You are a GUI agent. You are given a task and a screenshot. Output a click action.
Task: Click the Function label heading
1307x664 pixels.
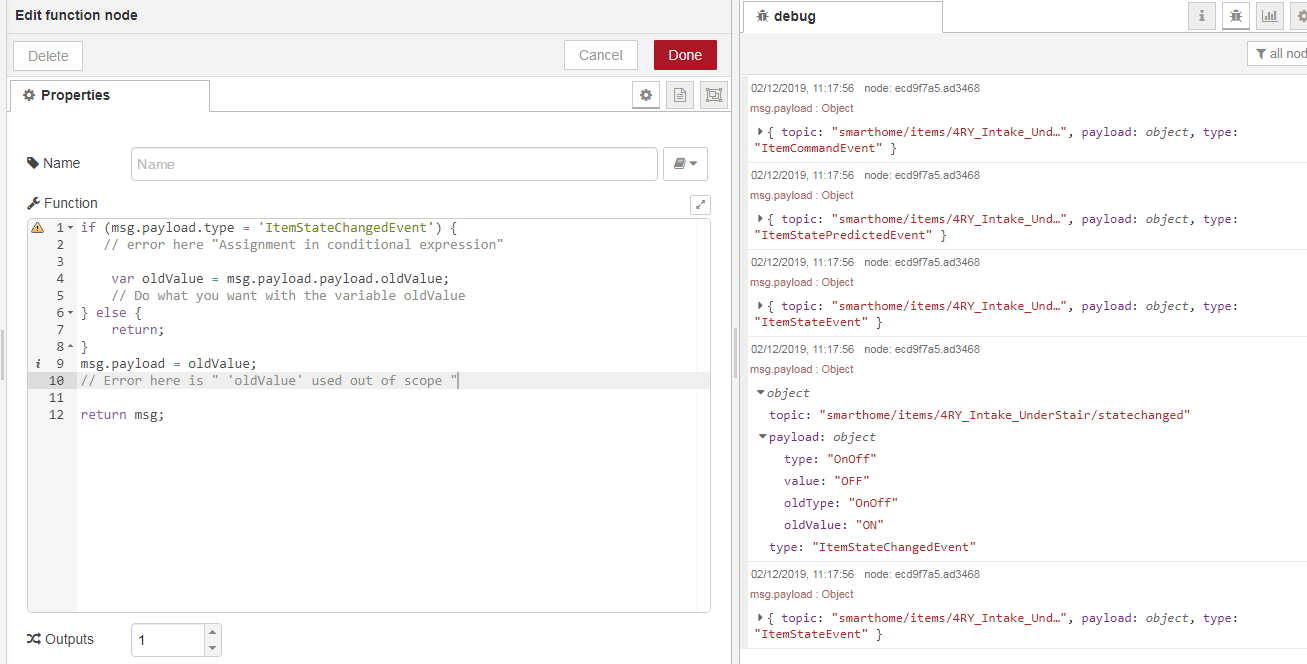62,203
